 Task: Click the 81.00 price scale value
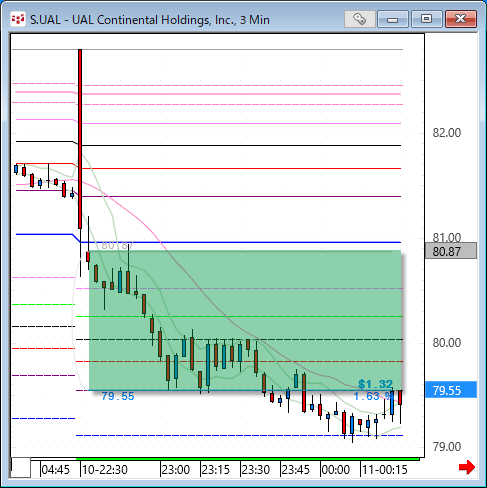click(447, 238)
